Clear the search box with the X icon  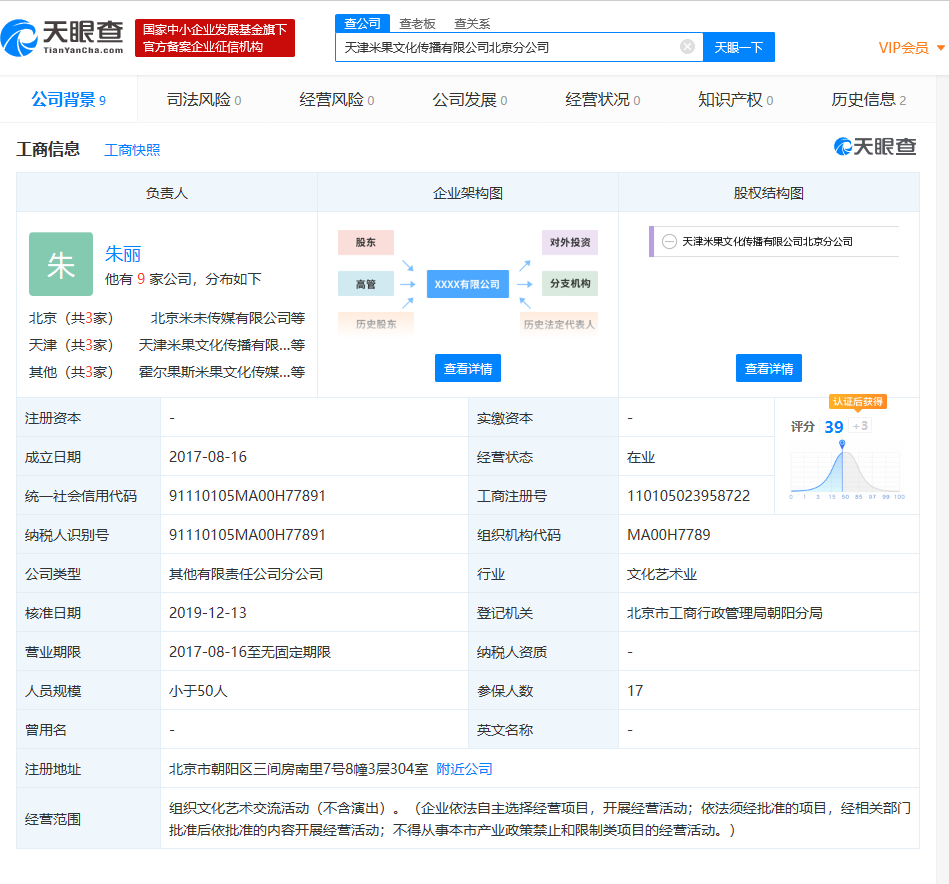point(688,47)
